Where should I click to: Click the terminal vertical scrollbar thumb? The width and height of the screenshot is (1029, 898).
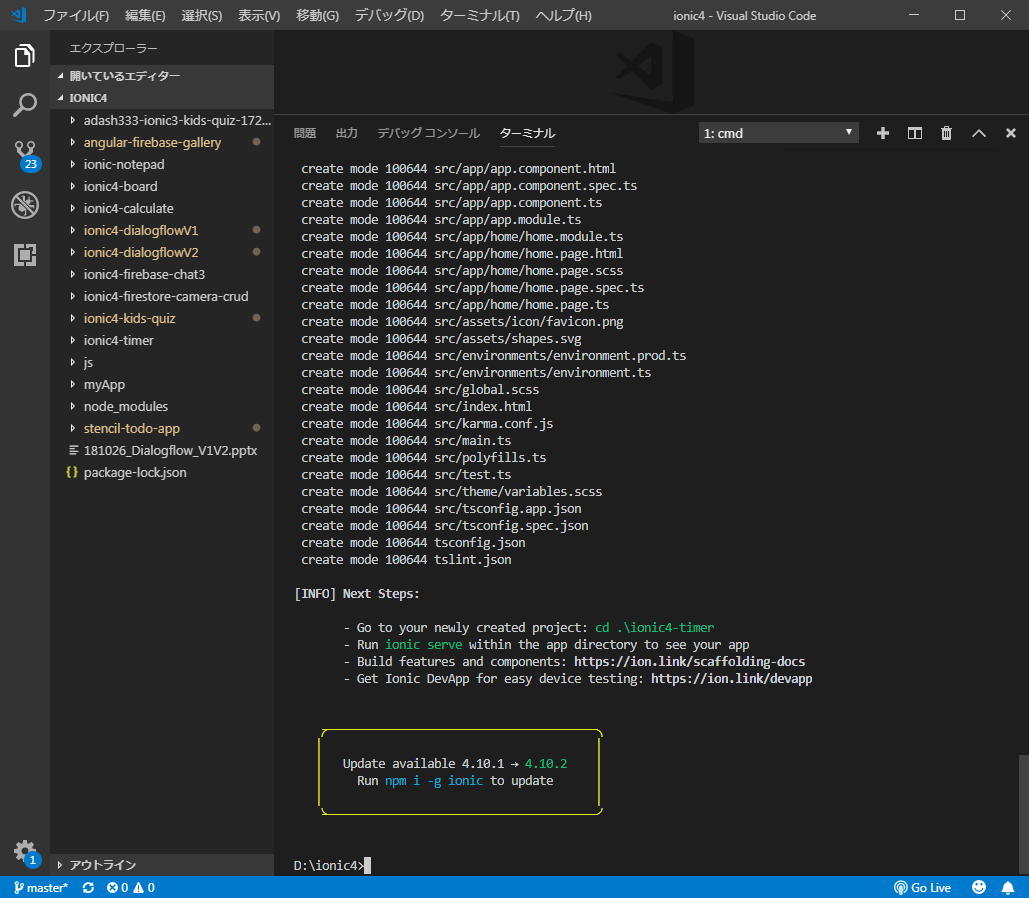[x=1023, y=815]
